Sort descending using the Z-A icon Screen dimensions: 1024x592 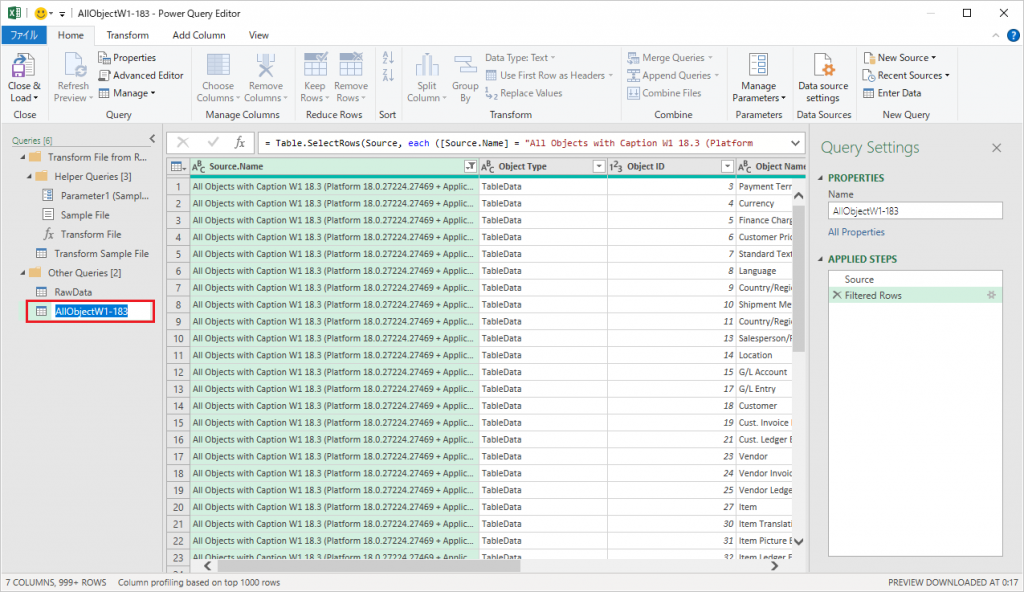coord(388,75)
